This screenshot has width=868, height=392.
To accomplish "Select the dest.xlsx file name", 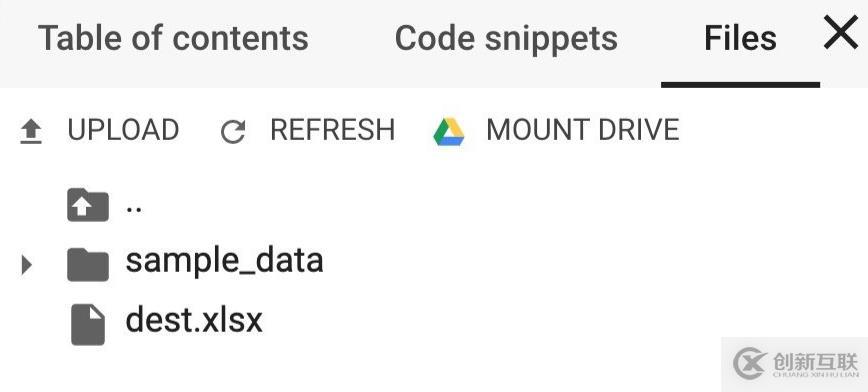I will (194, 320).
